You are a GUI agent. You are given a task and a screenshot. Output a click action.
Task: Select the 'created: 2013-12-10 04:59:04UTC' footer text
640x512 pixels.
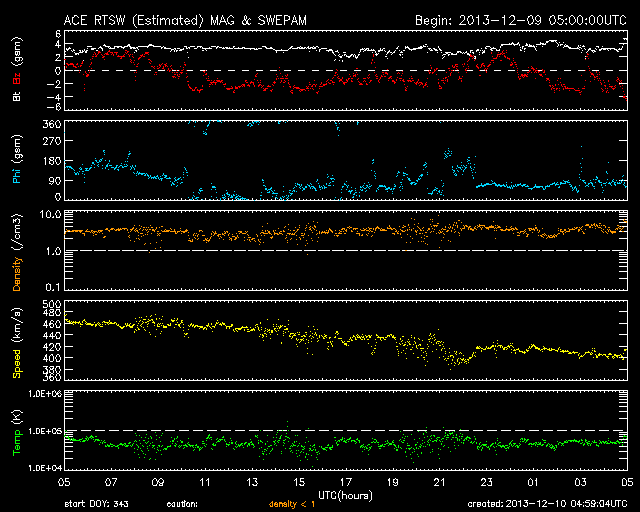(547, 504)
